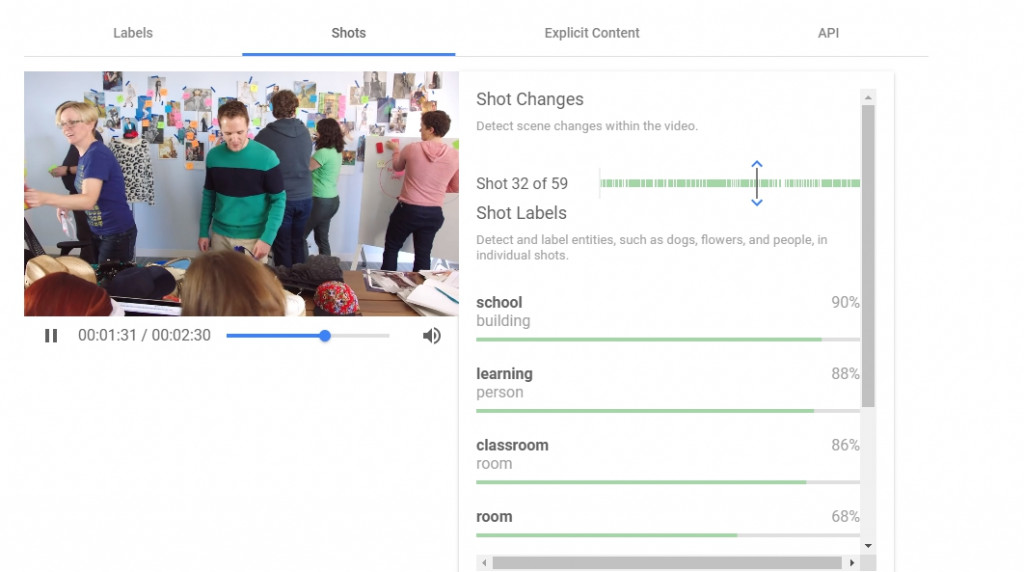The image size is (1024, 572).
Task: Pause the video playback
Action: click(51, 336)
